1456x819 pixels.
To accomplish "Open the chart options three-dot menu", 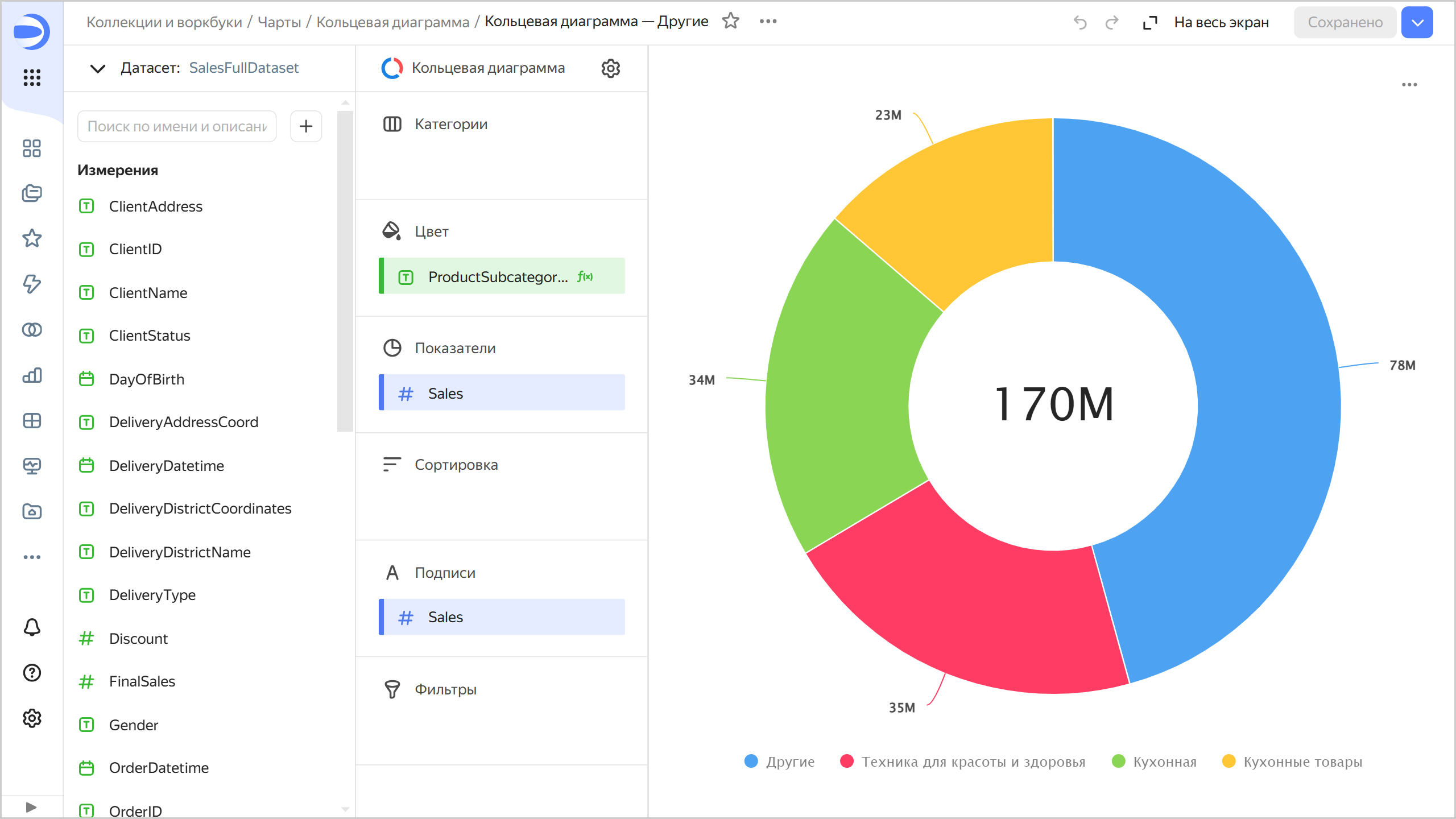I will [1410, 84].
